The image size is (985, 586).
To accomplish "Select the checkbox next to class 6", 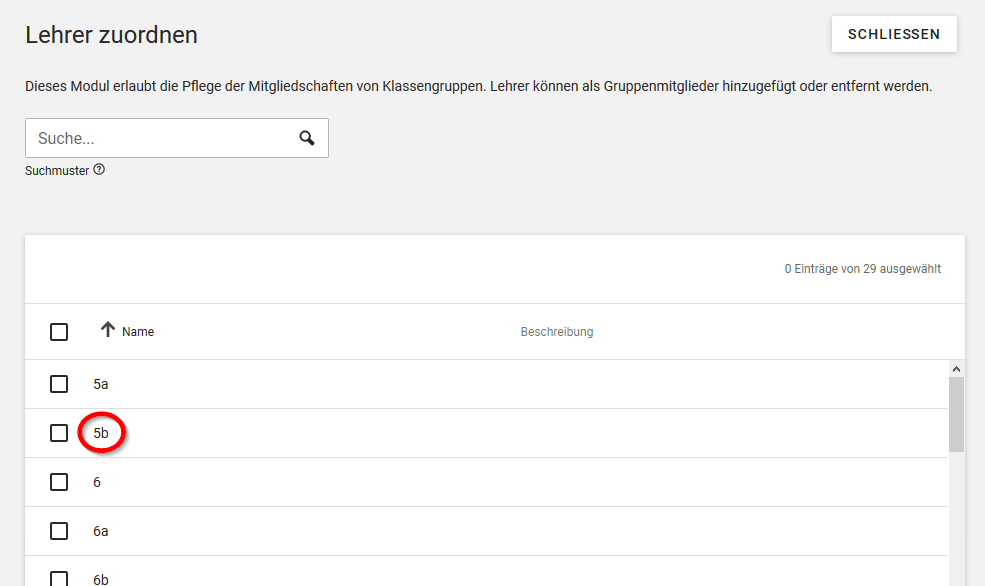I will pyautogui.click(x=59, y=482).
